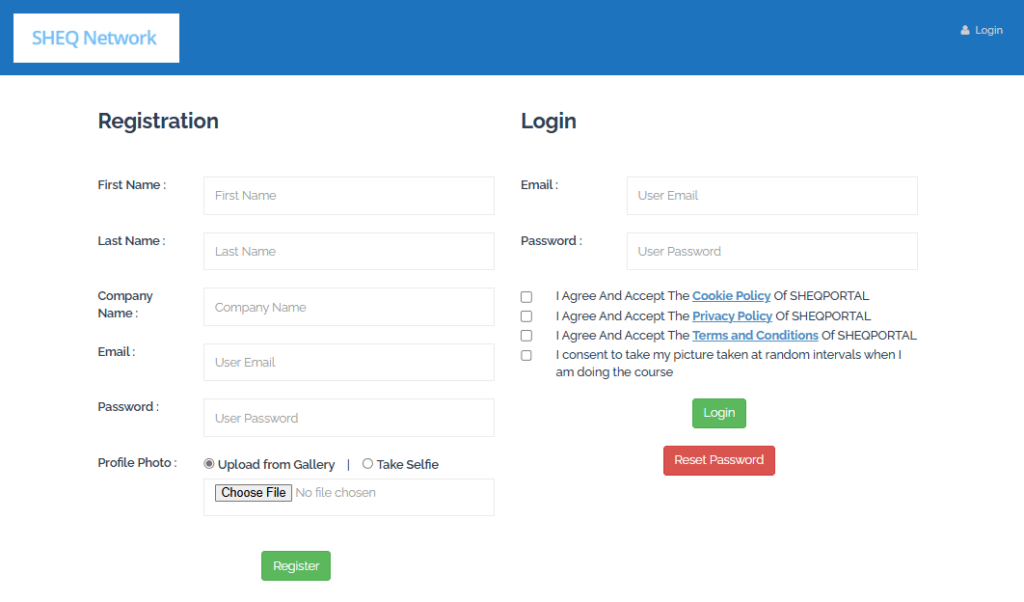
Task: Open the Privacy Policy link
Action: pos(732,316)
